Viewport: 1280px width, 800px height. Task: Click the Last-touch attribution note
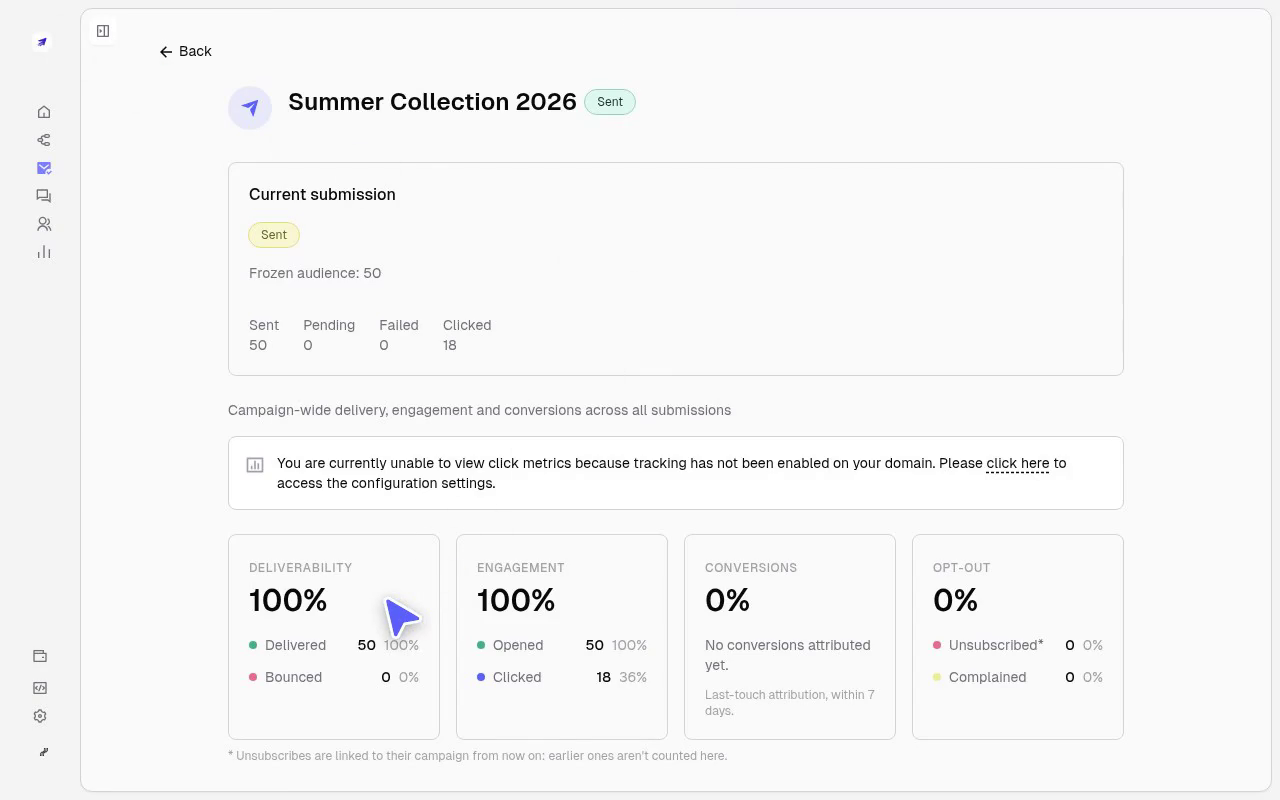(x=790, y=702)
